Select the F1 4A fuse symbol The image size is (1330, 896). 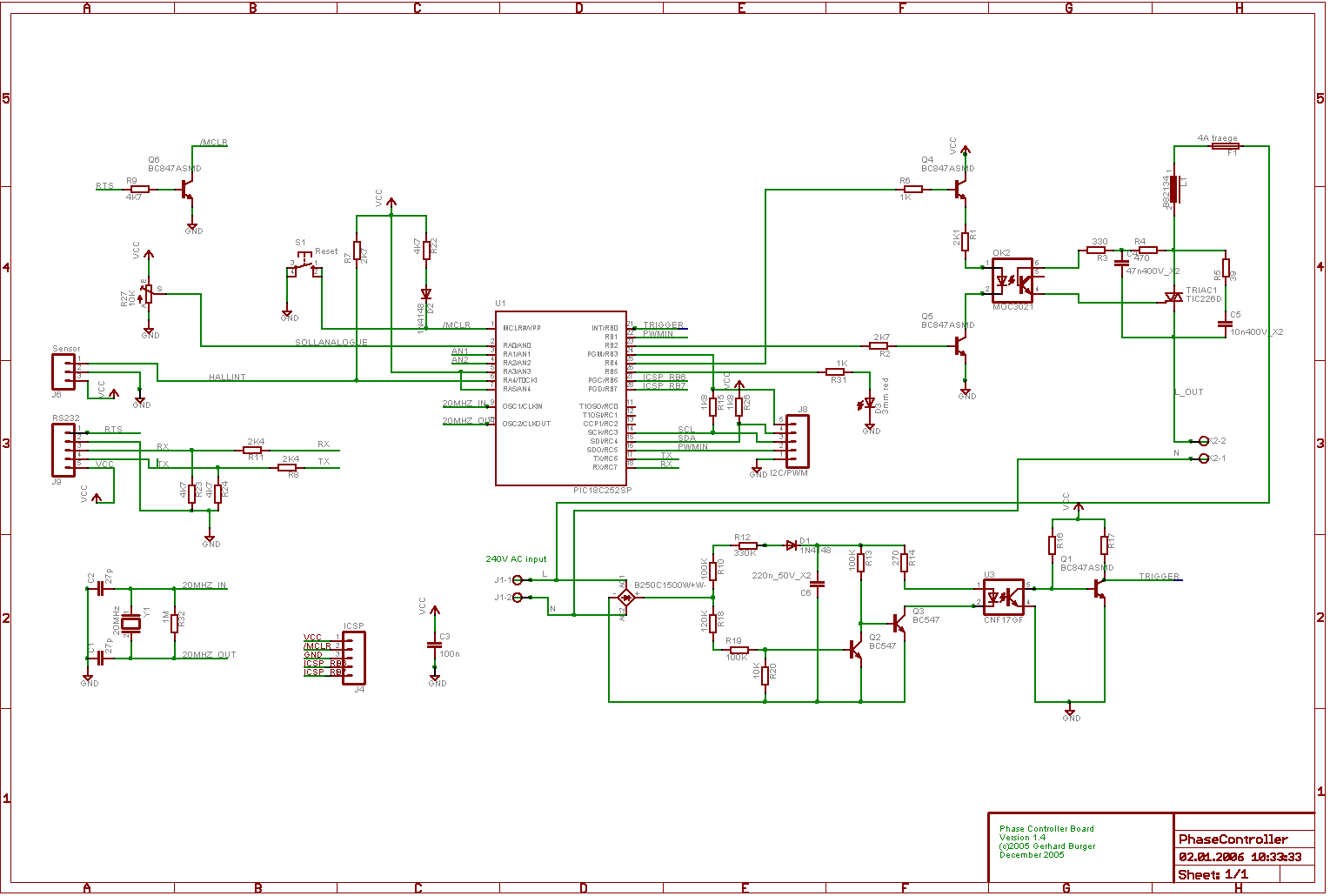(1226, 146)
